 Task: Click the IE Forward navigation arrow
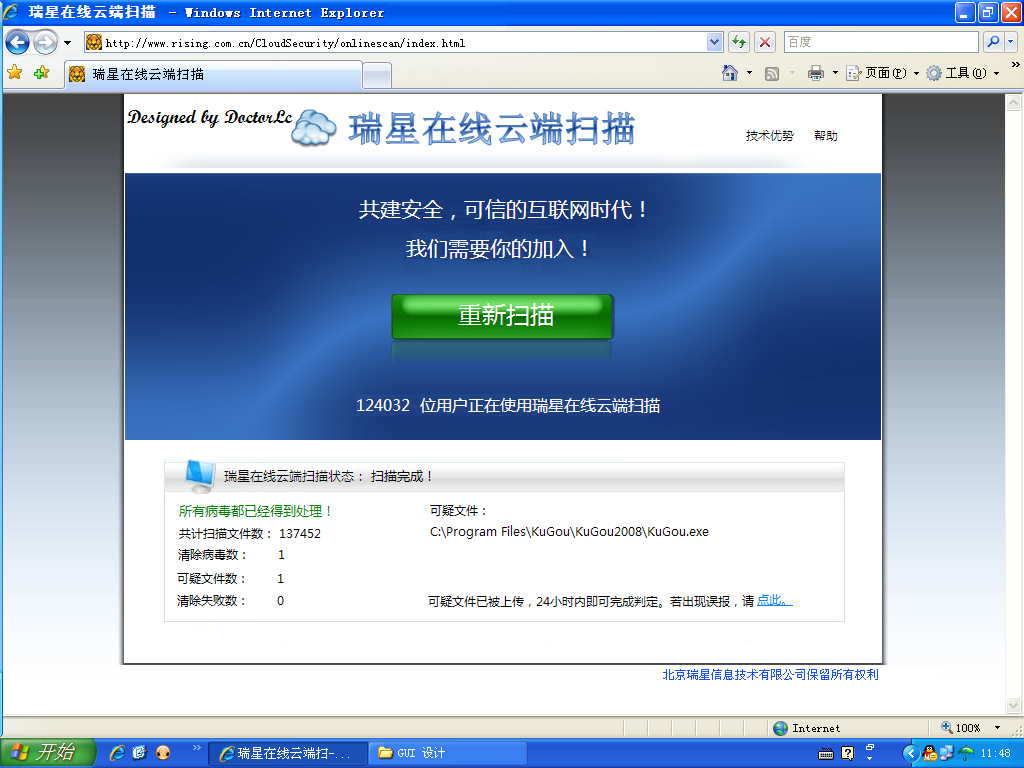45,43
